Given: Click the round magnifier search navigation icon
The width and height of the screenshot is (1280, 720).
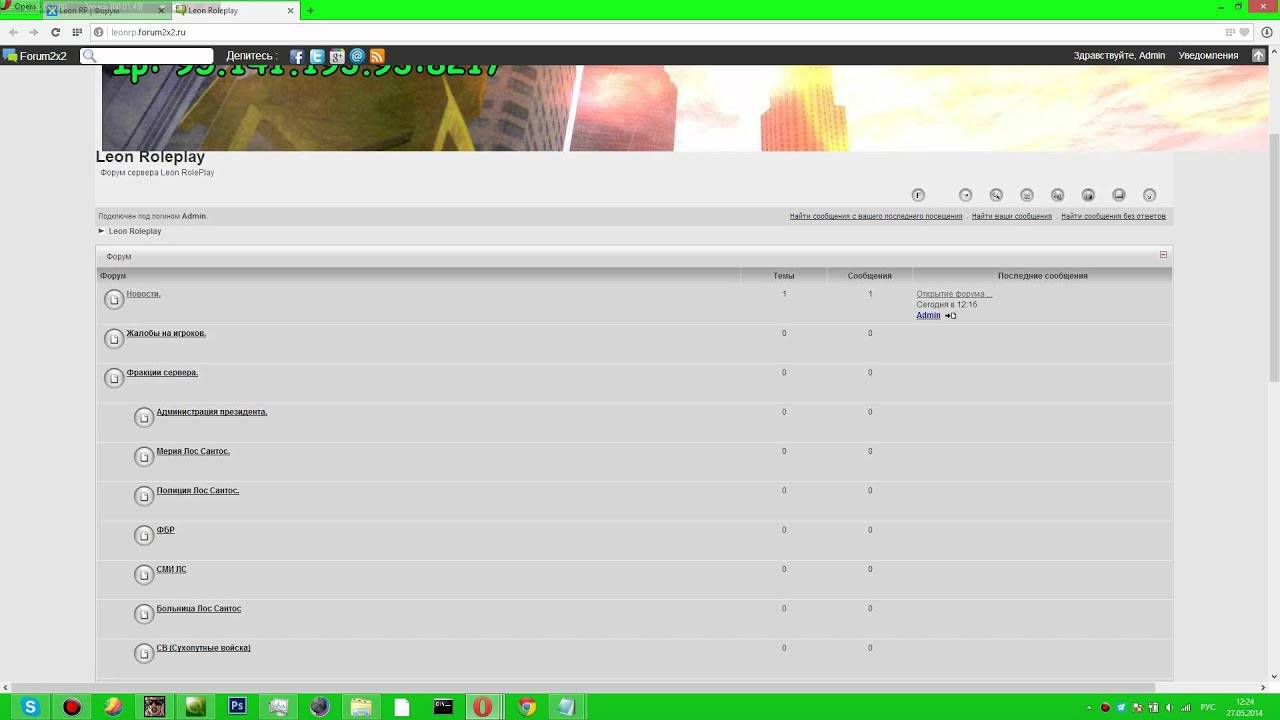Looking at the screenshot, I should tap(996, 195).
